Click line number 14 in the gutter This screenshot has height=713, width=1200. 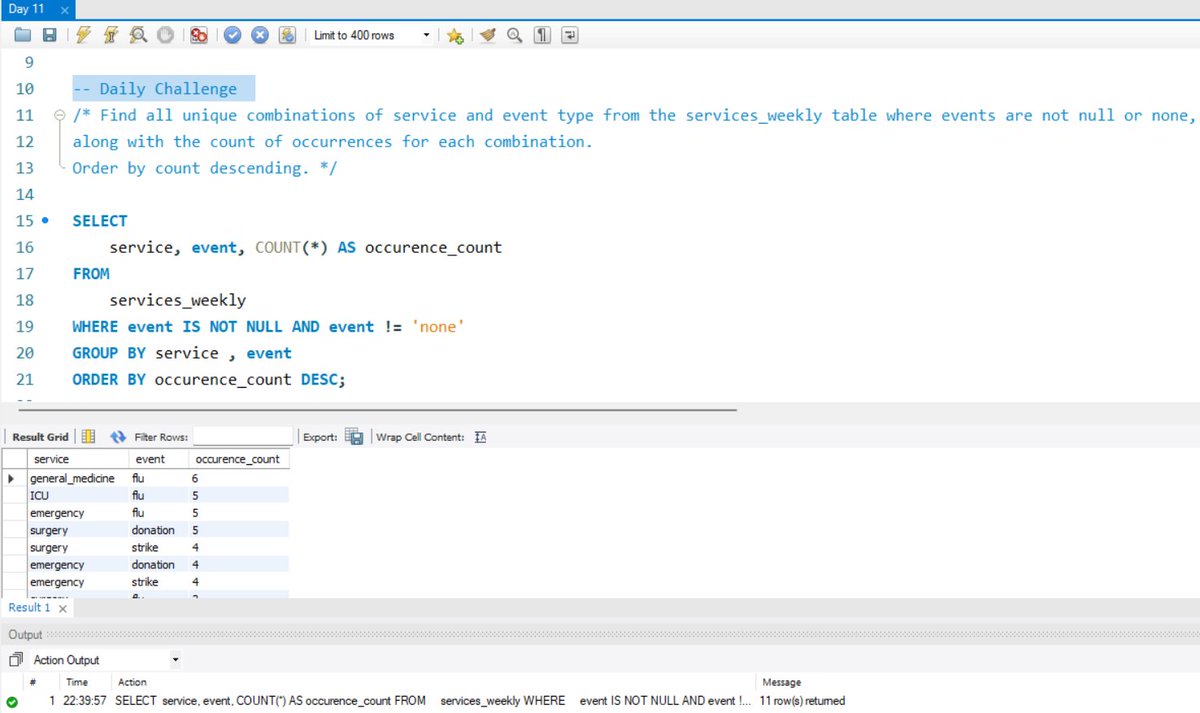(25, 194)
